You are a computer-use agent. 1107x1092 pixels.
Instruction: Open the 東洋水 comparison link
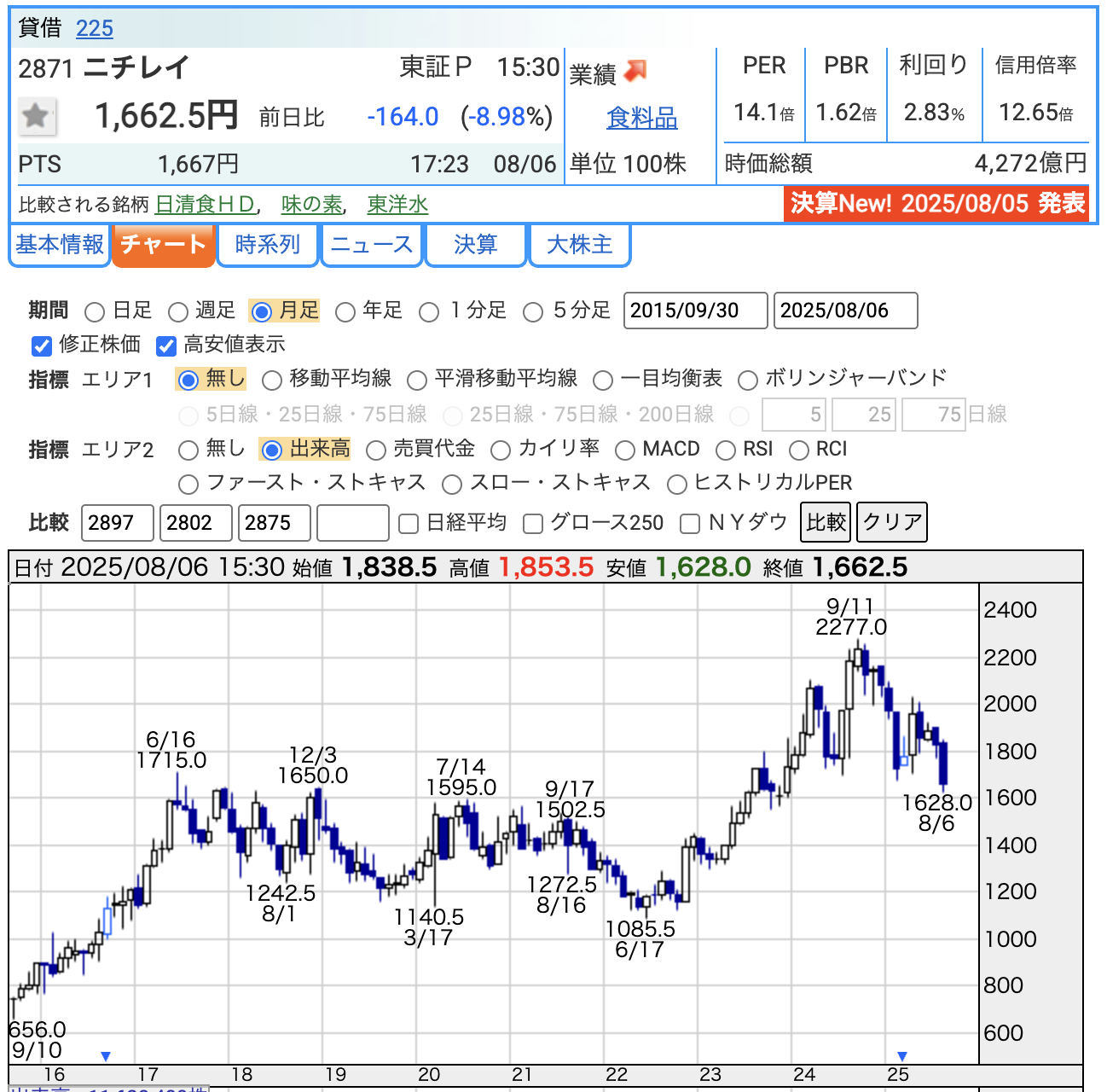pos(397,205)
